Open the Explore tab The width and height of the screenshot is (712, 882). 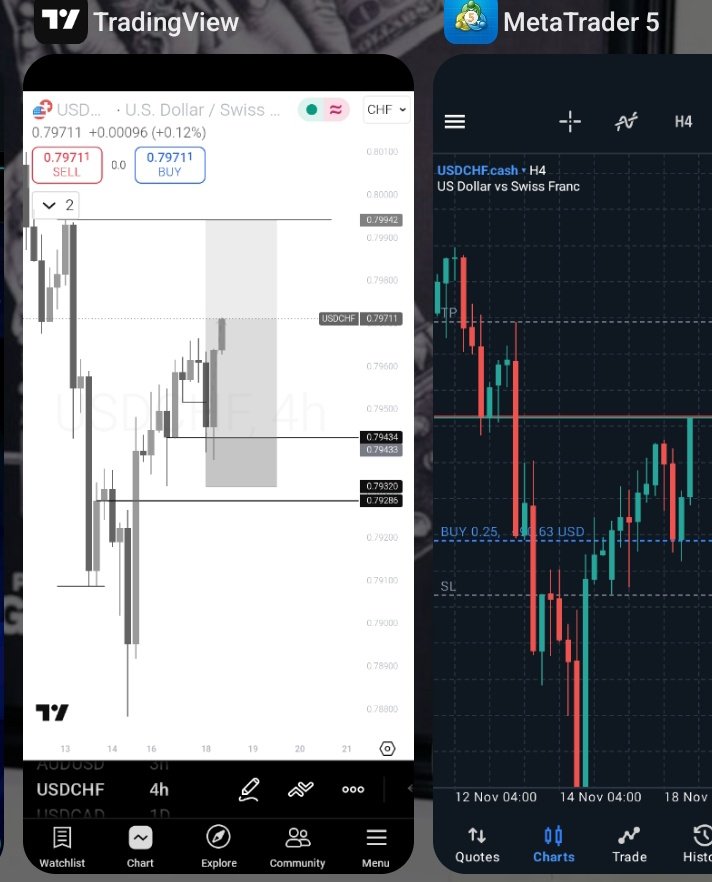219,847
